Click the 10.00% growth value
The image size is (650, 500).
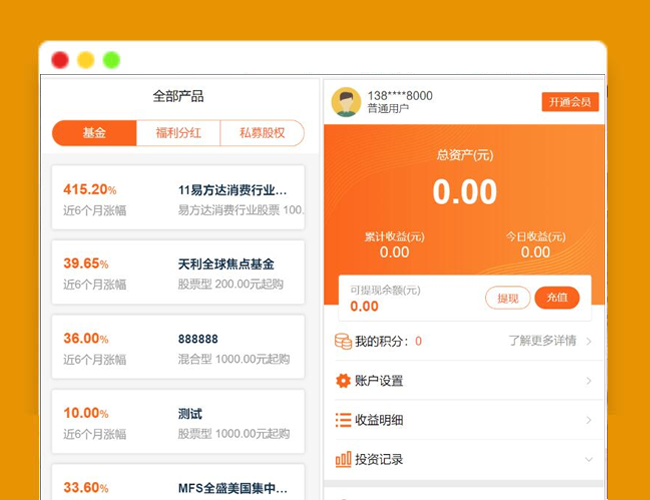(86, 413)
